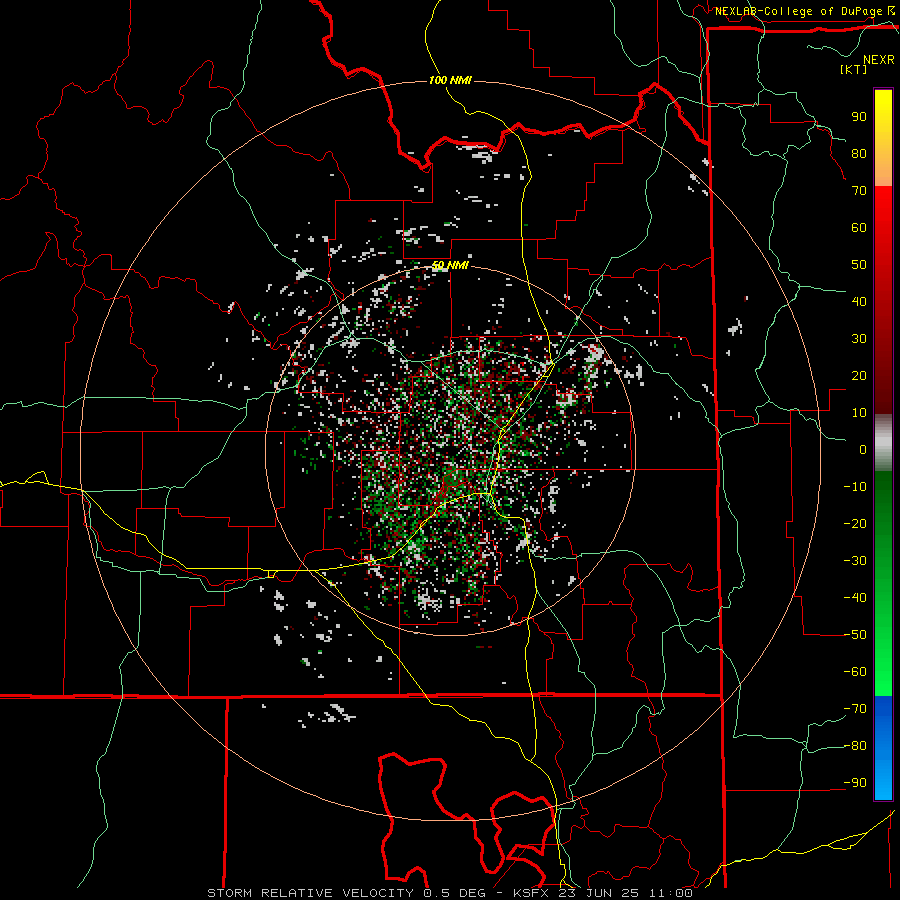
Task: Click "STORM RELATIVE VELOCITY" in the caption
Action: click(x=311, y=893)
